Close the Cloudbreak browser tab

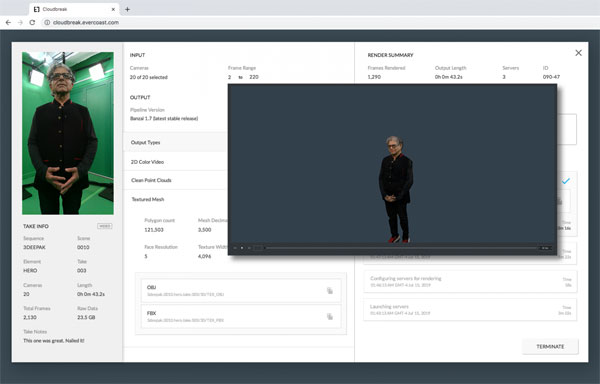(113, 9)
